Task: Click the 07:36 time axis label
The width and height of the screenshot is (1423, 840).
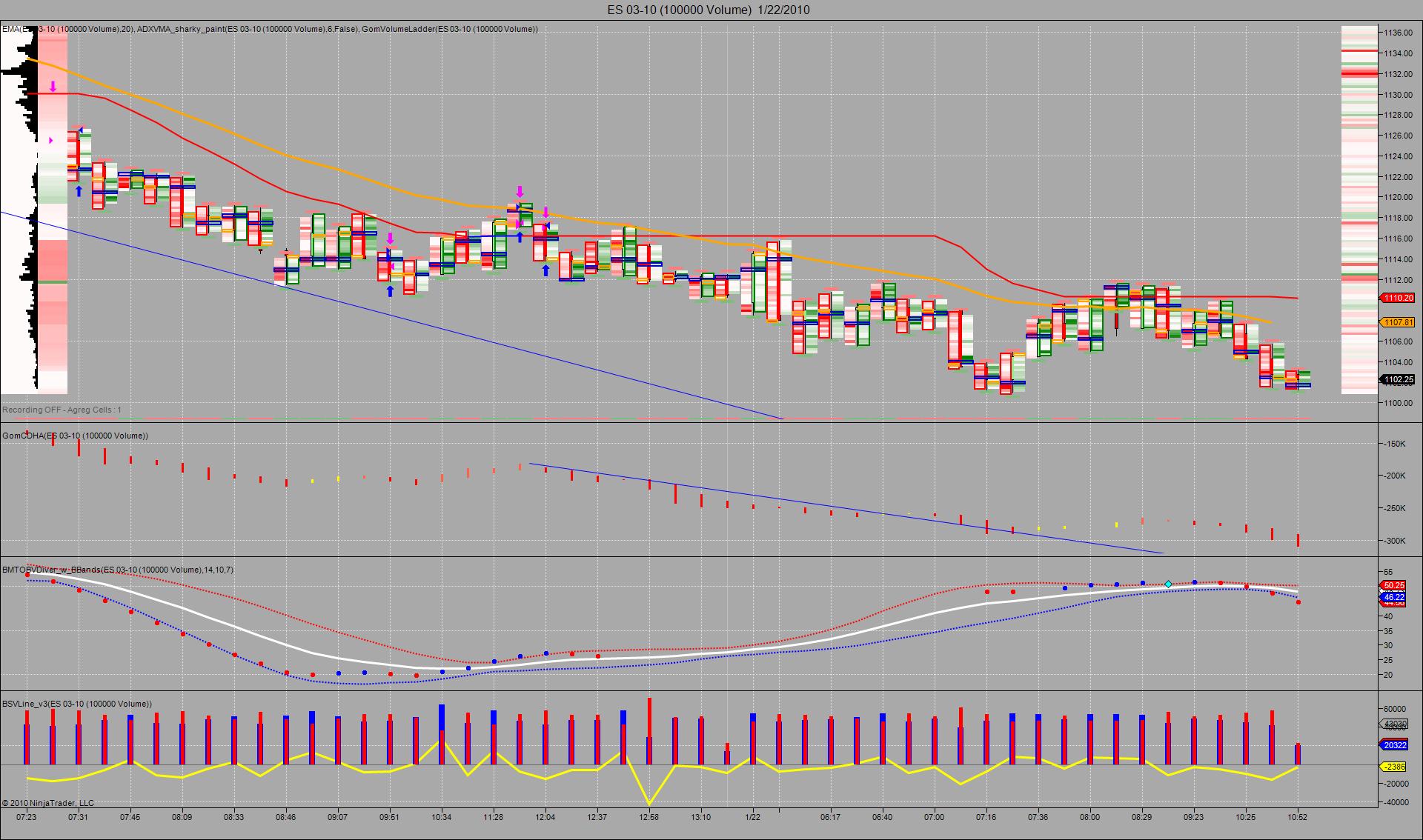Action: click(x=1038, y=817)
